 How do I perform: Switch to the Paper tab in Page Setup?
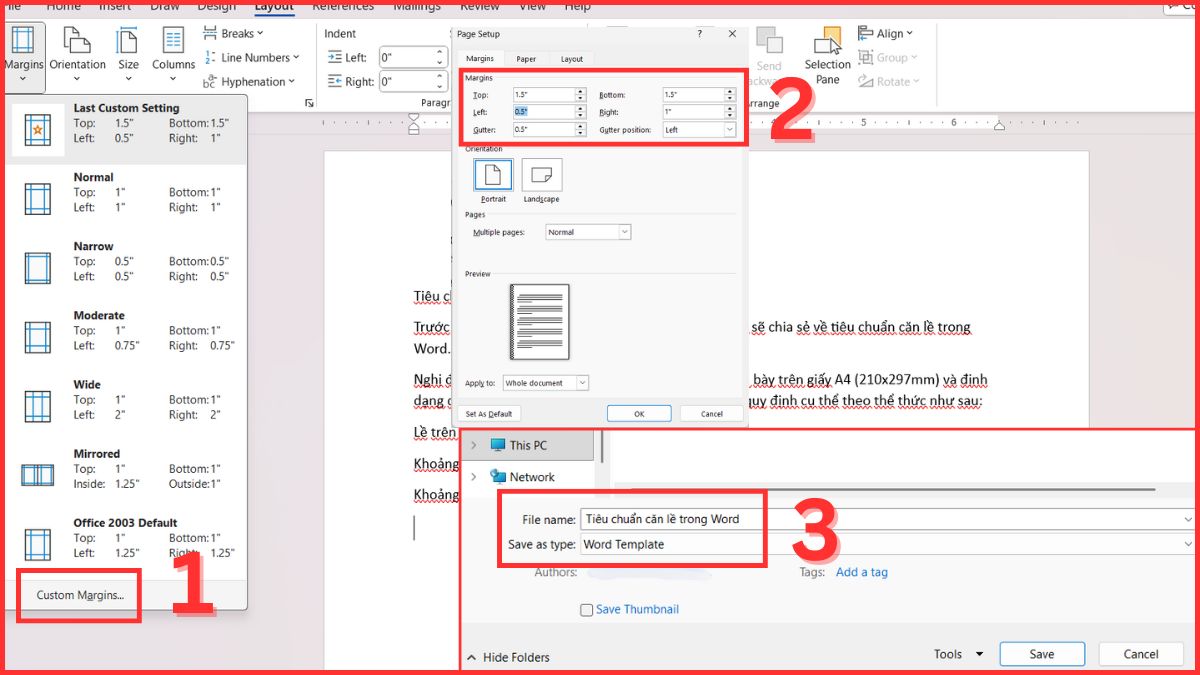pyautogui.click(x=526, y=58)
